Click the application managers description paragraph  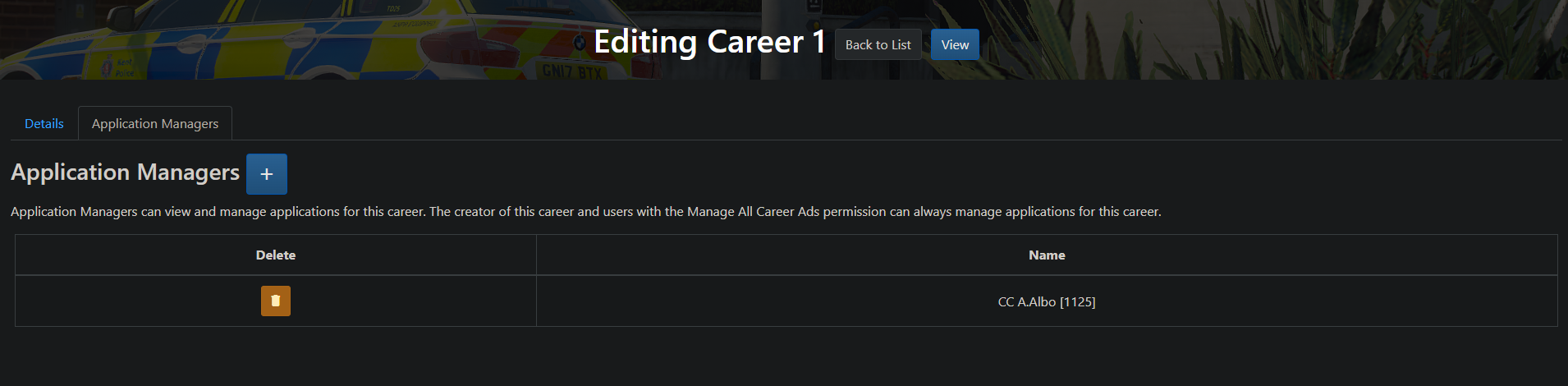click(585, 212)
